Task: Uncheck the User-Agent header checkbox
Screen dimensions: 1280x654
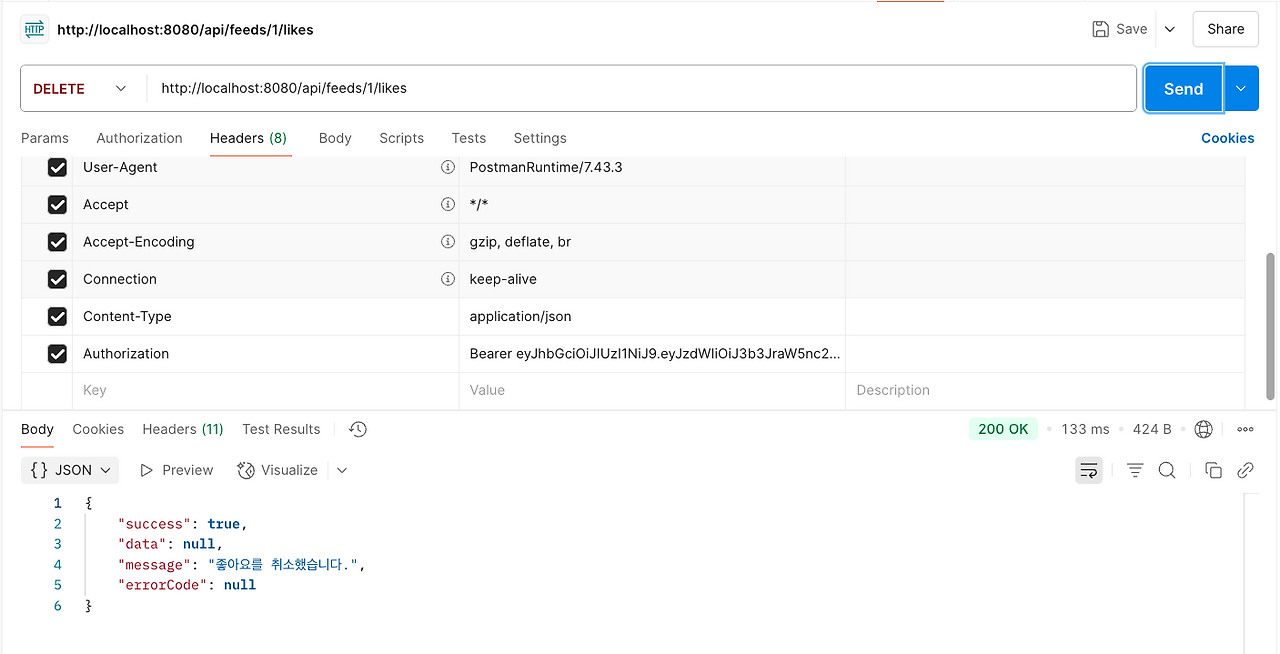Action: coord(57,167)
